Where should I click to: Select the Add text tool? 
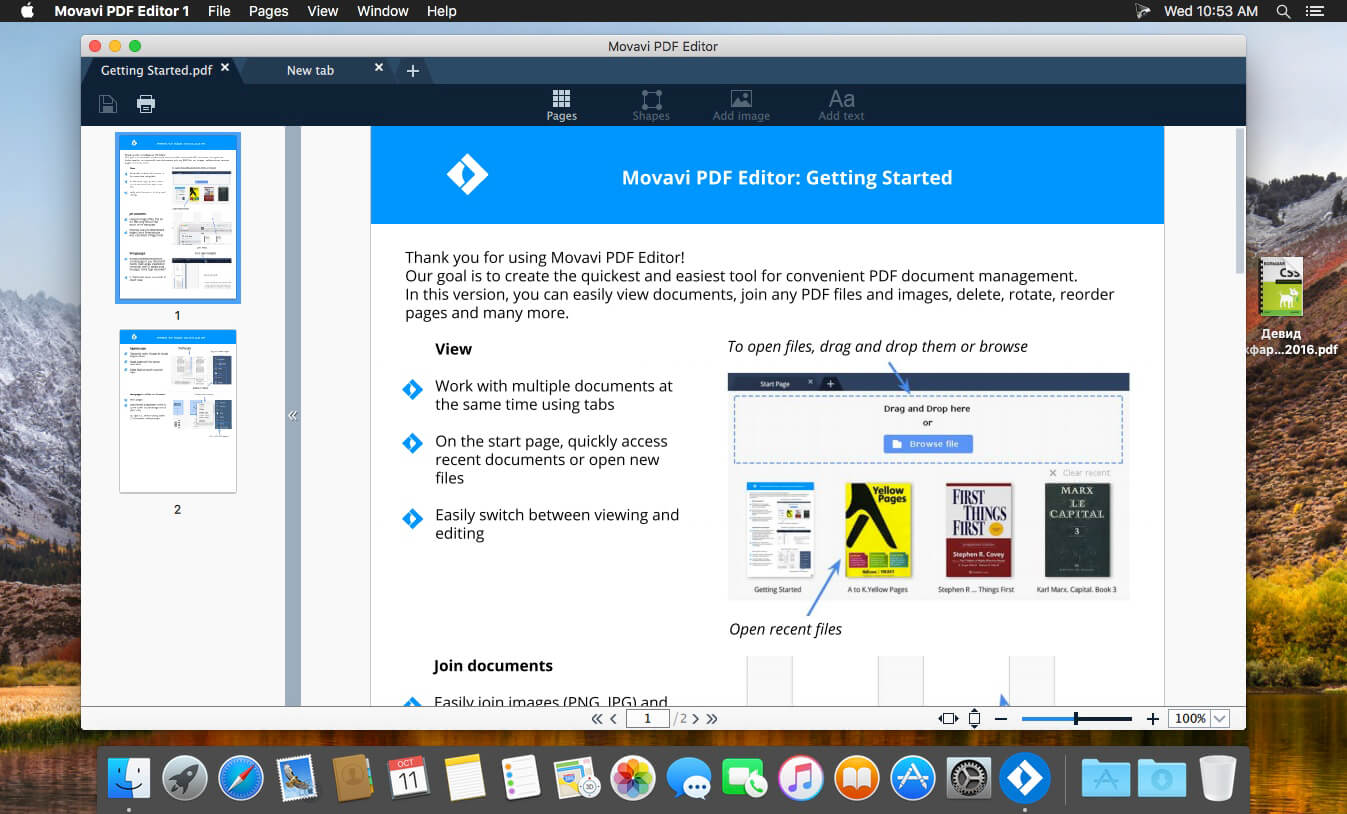840,104
